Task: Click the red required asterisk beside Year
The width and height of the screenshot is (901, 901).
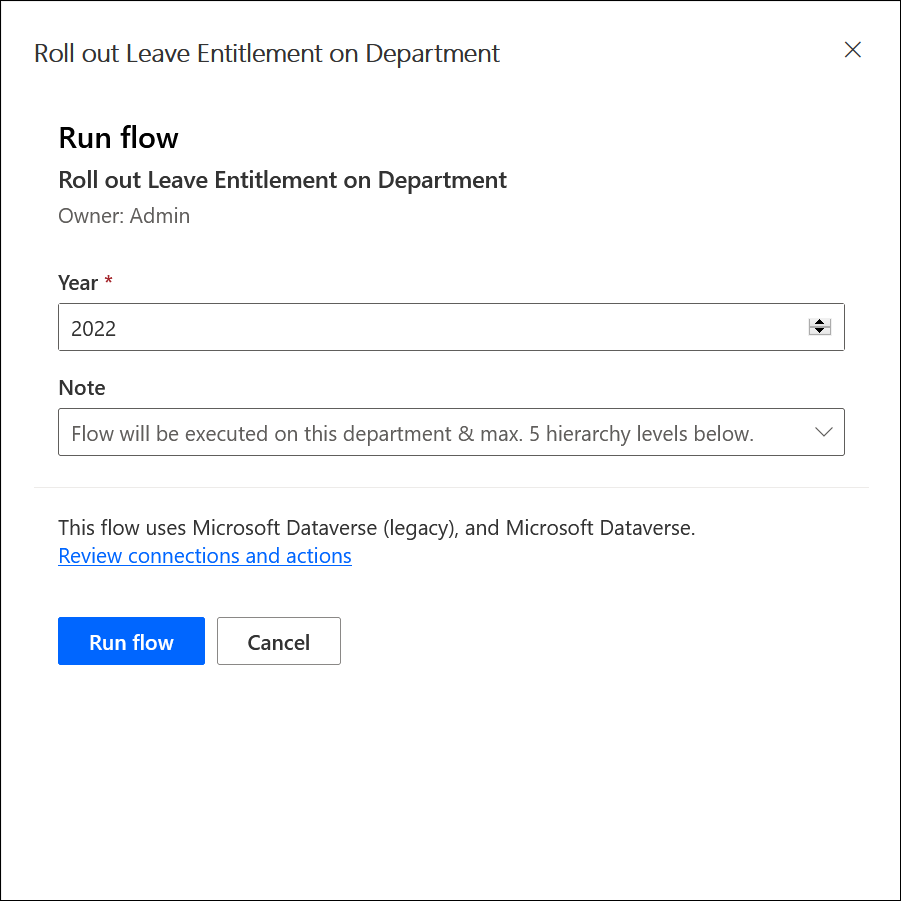Action: (x=109, y=282)
